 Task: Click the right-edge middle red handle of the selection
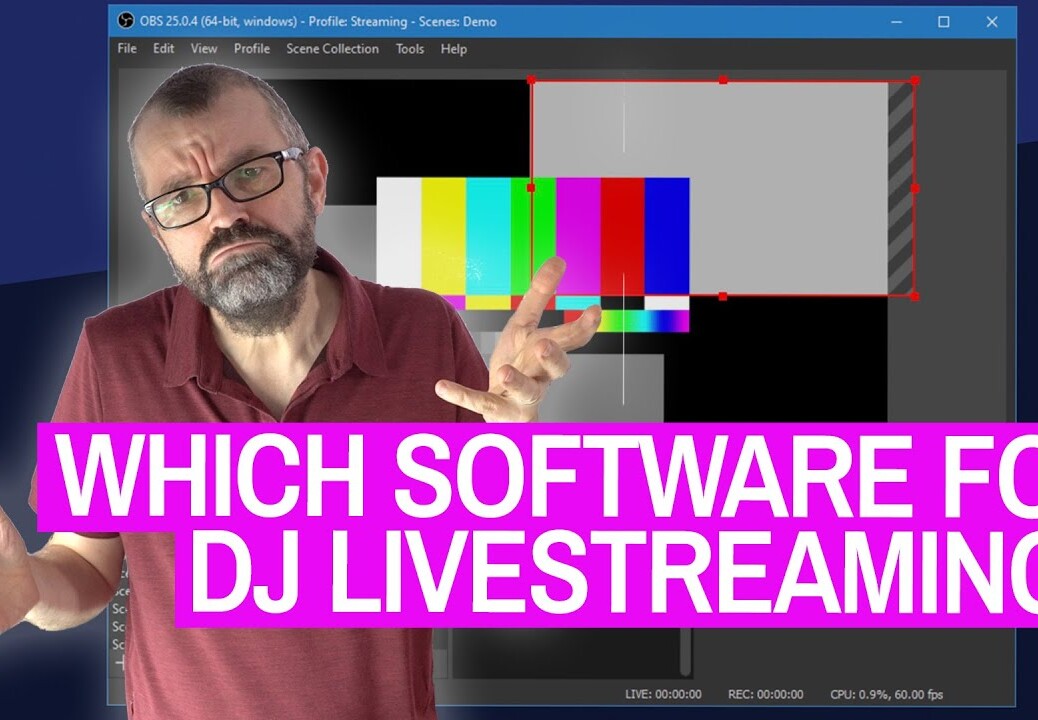(915, 189)
